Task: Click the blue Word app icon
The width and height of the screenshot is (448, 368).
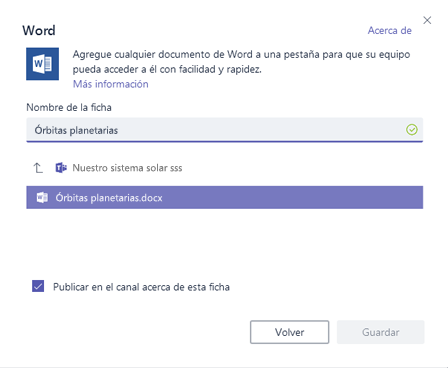Action: pyautogui.click(x=42, y=64)
